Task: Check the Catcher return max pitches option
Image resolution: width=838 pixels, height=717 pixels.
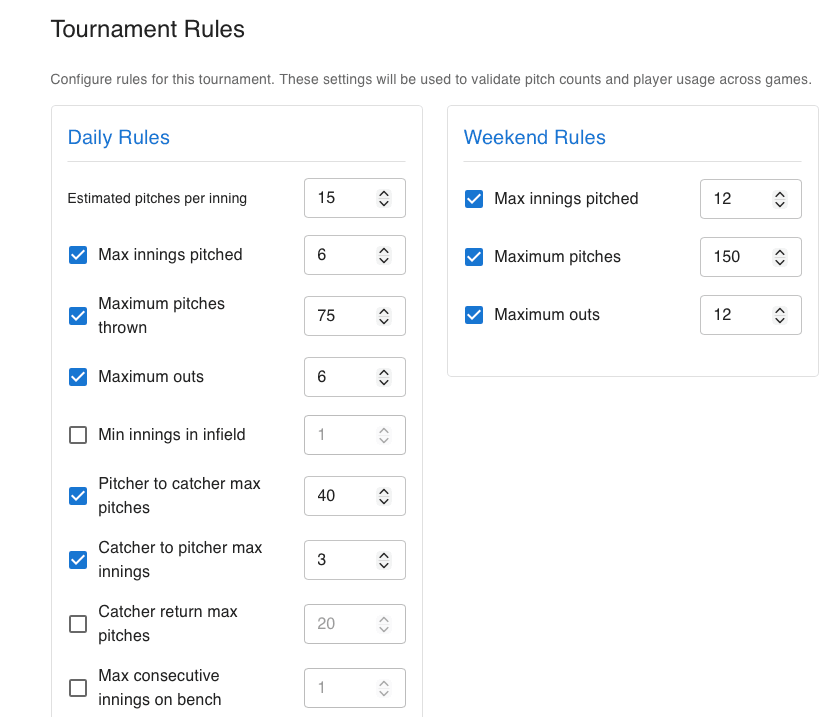Action: [78, 623]
